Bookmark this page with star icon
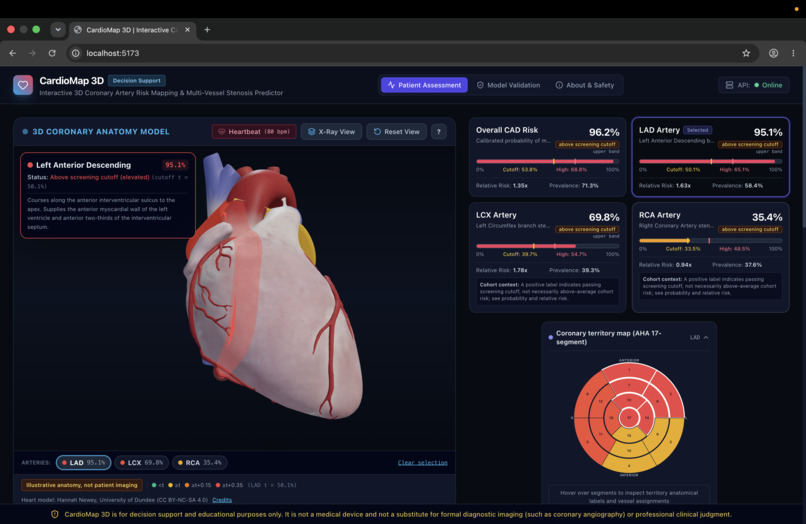This screenshot has height=524, width=806. pos(746,53)
